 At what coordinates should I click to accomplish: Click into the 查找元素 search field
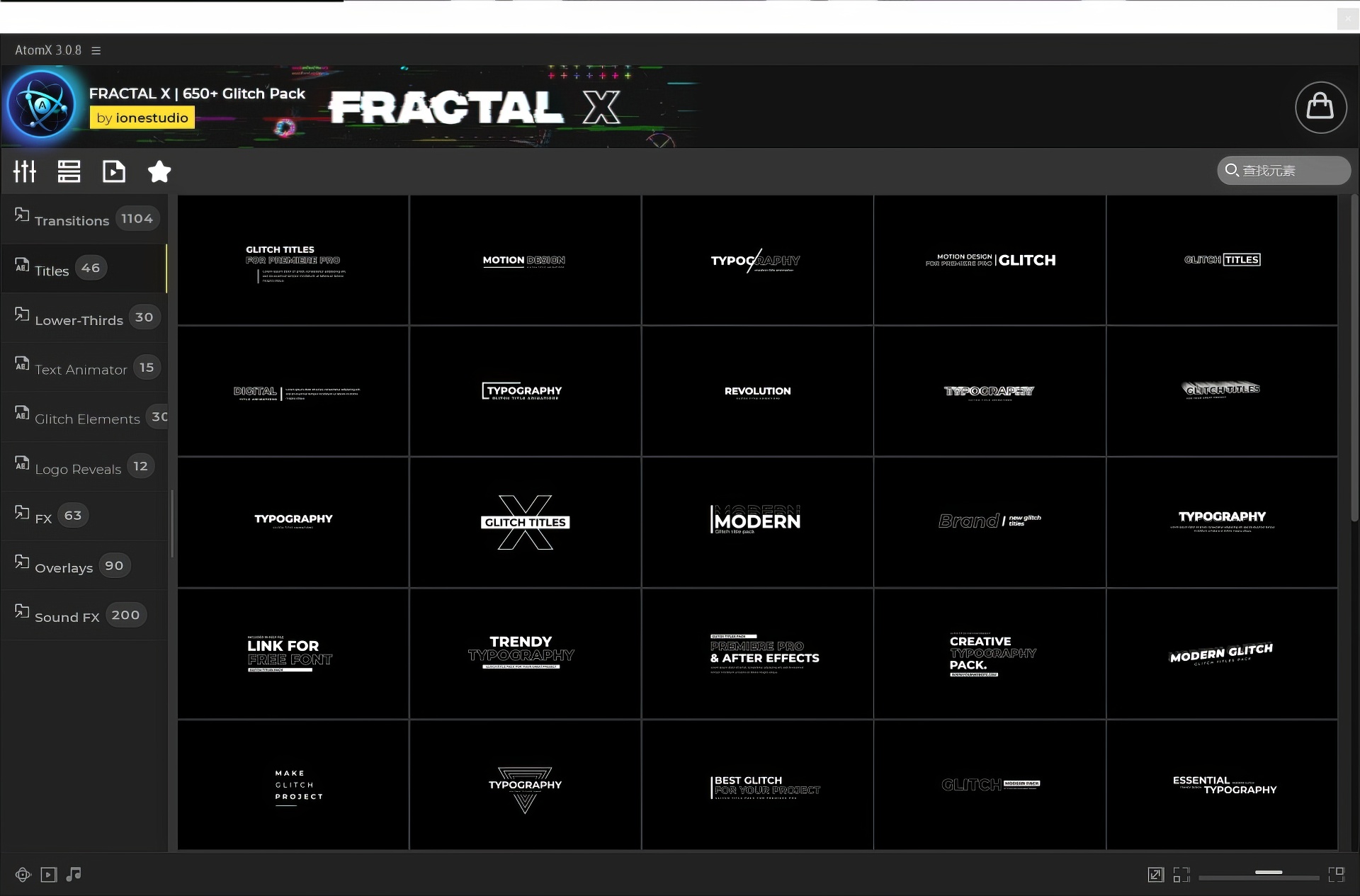pyautogui.click(x=1283, y=171)
